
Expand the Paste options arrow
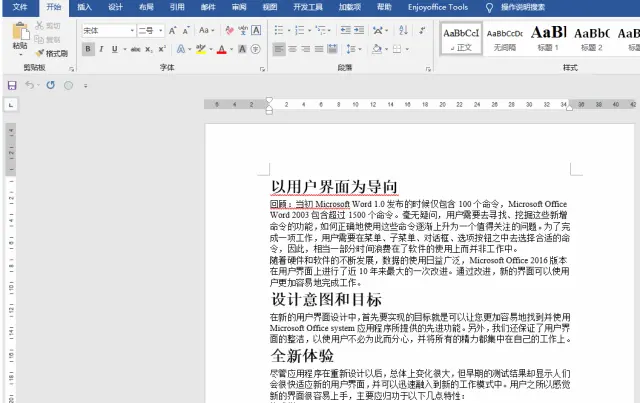click(x=20, y=54)
